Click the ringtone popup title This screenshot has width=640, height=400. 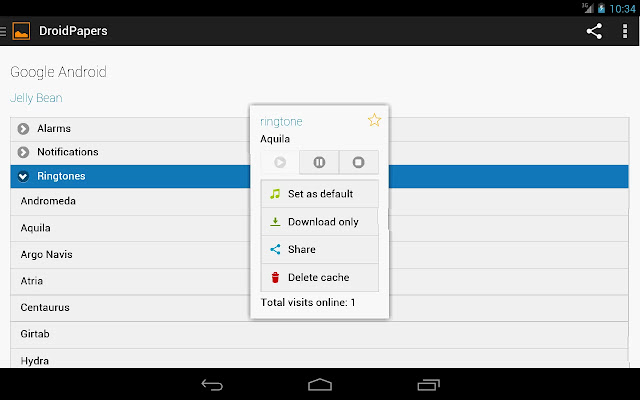tap(281, 122)
